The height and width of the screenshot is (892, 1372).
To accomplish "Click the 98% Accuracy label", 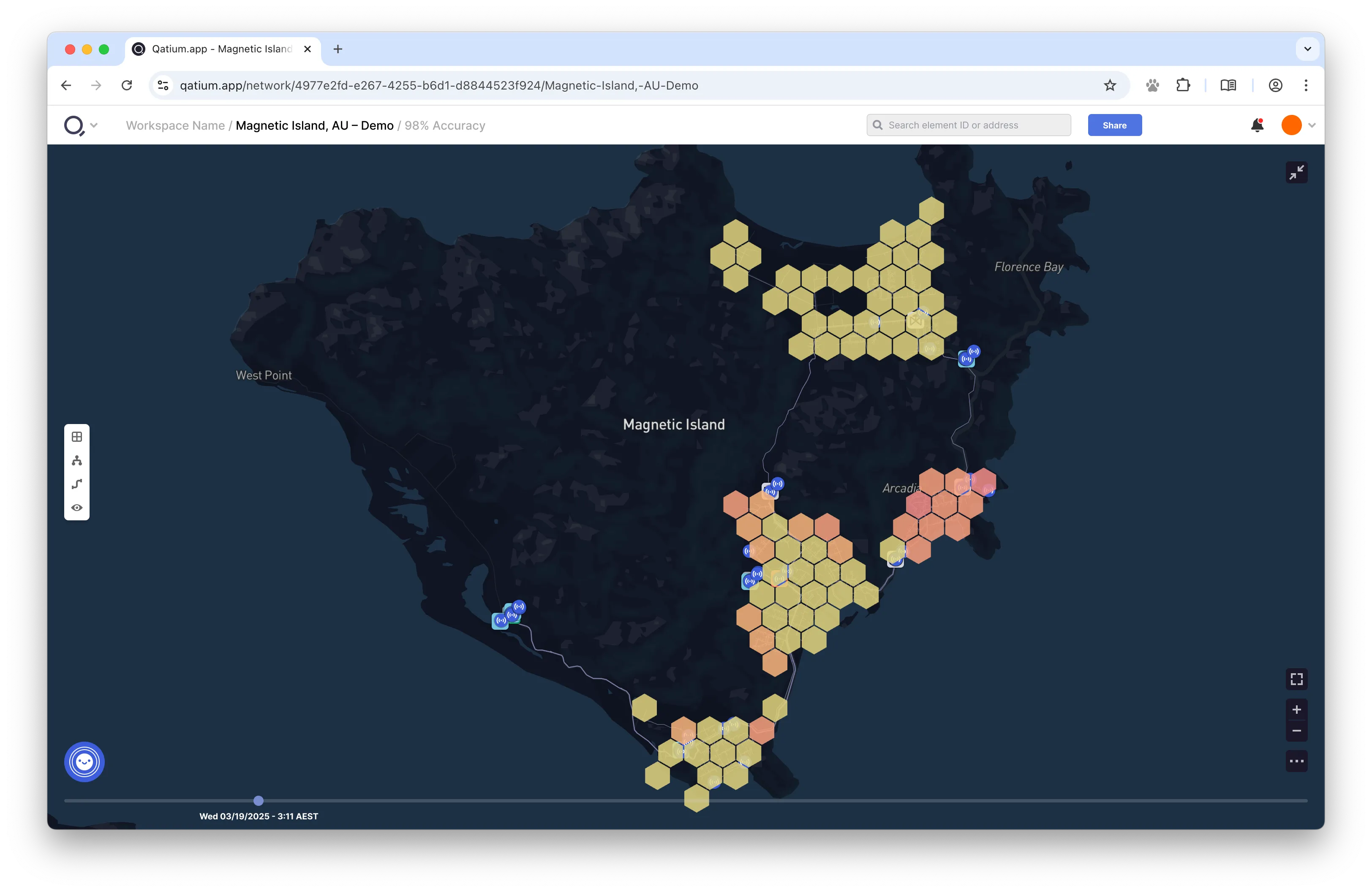I will click(444, 125).
